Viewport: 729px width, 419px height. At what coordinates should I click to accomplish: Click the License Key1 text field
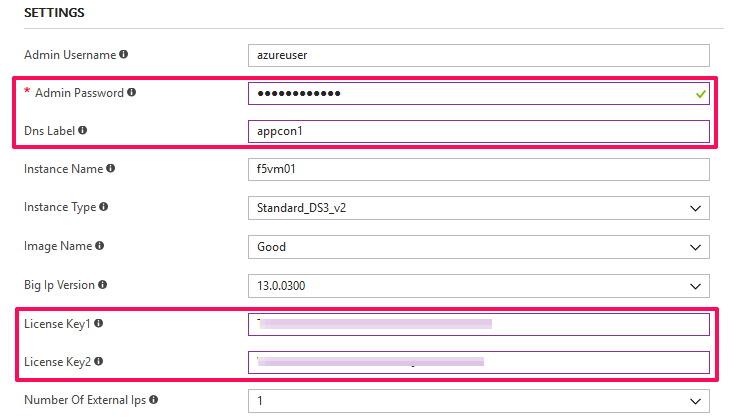(479, 324)
